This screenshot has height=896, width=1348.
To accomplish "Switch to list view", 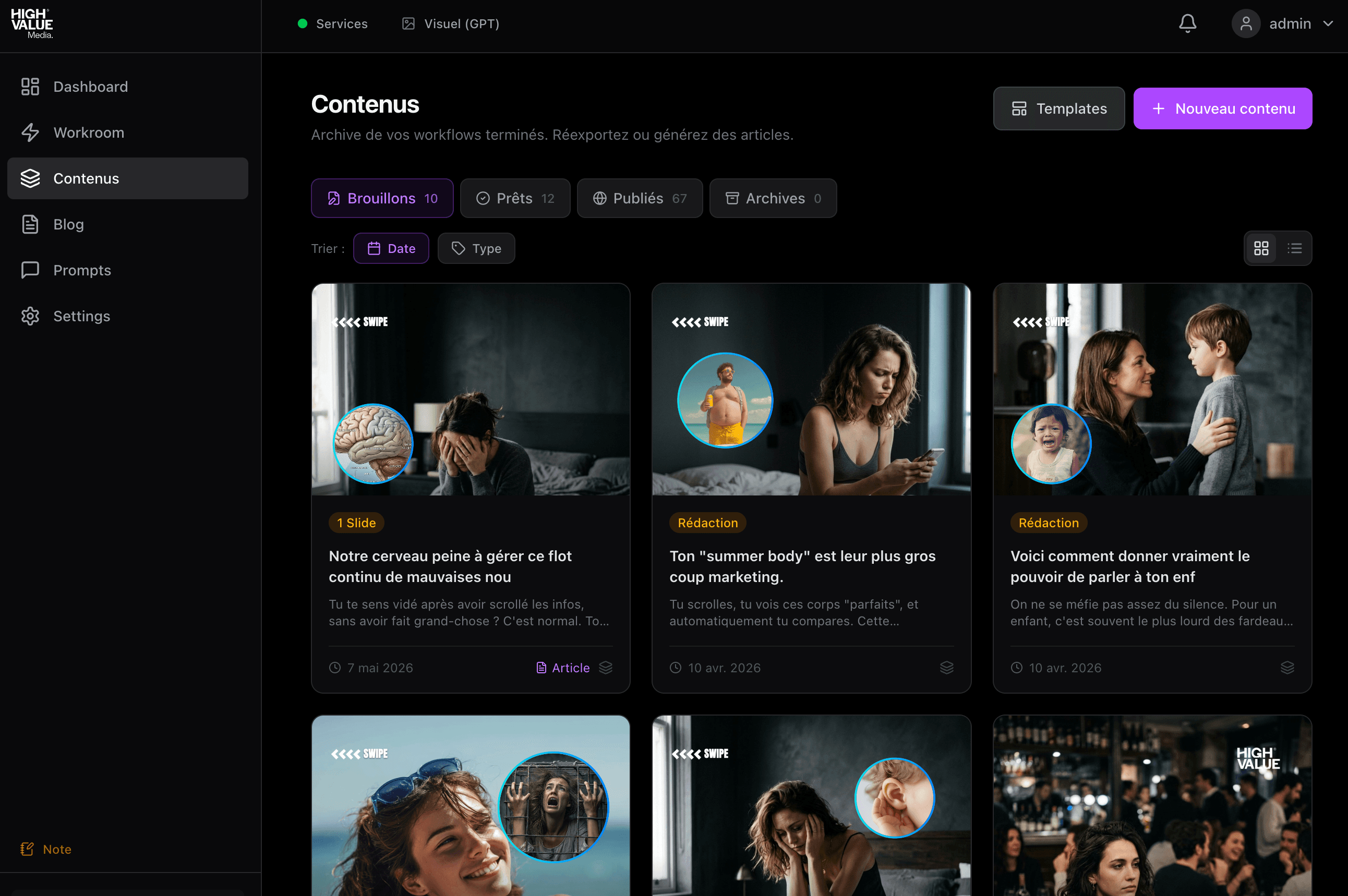I will (1294, 248).
